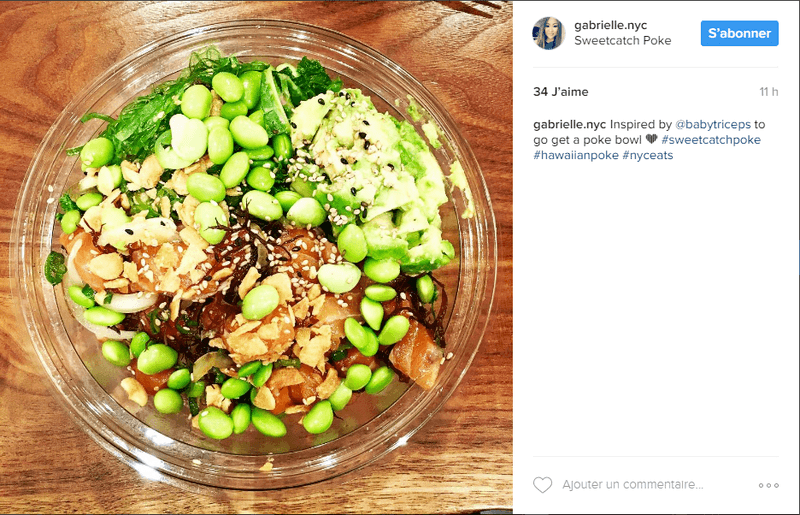Viewport: 800px width, 515px height.
Task: Click the seaweed salad in photo
Action: pyautogui.click(x=153, y=110)
